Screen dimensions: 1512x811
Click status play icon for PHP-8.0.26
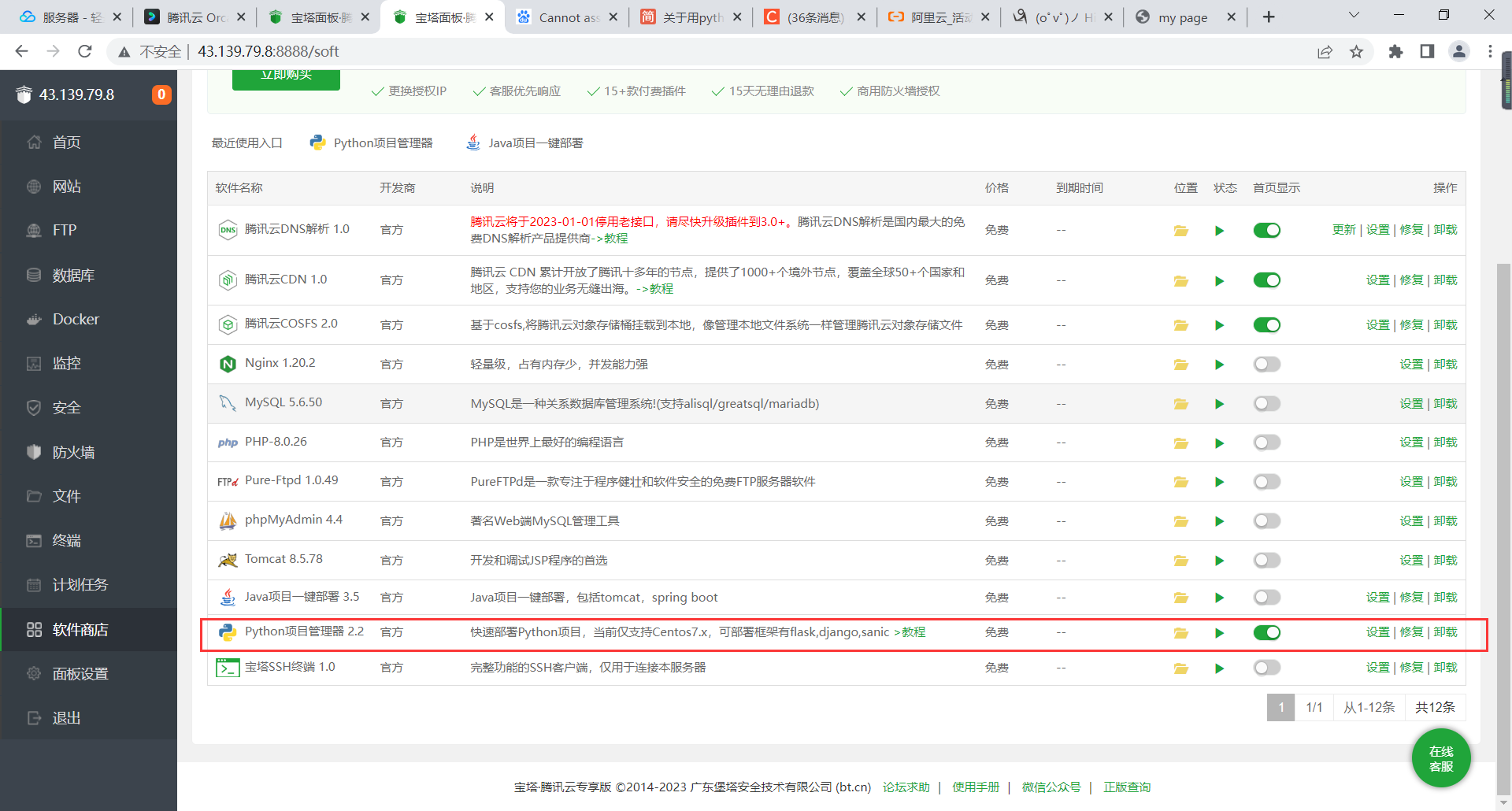[1219, 443]
